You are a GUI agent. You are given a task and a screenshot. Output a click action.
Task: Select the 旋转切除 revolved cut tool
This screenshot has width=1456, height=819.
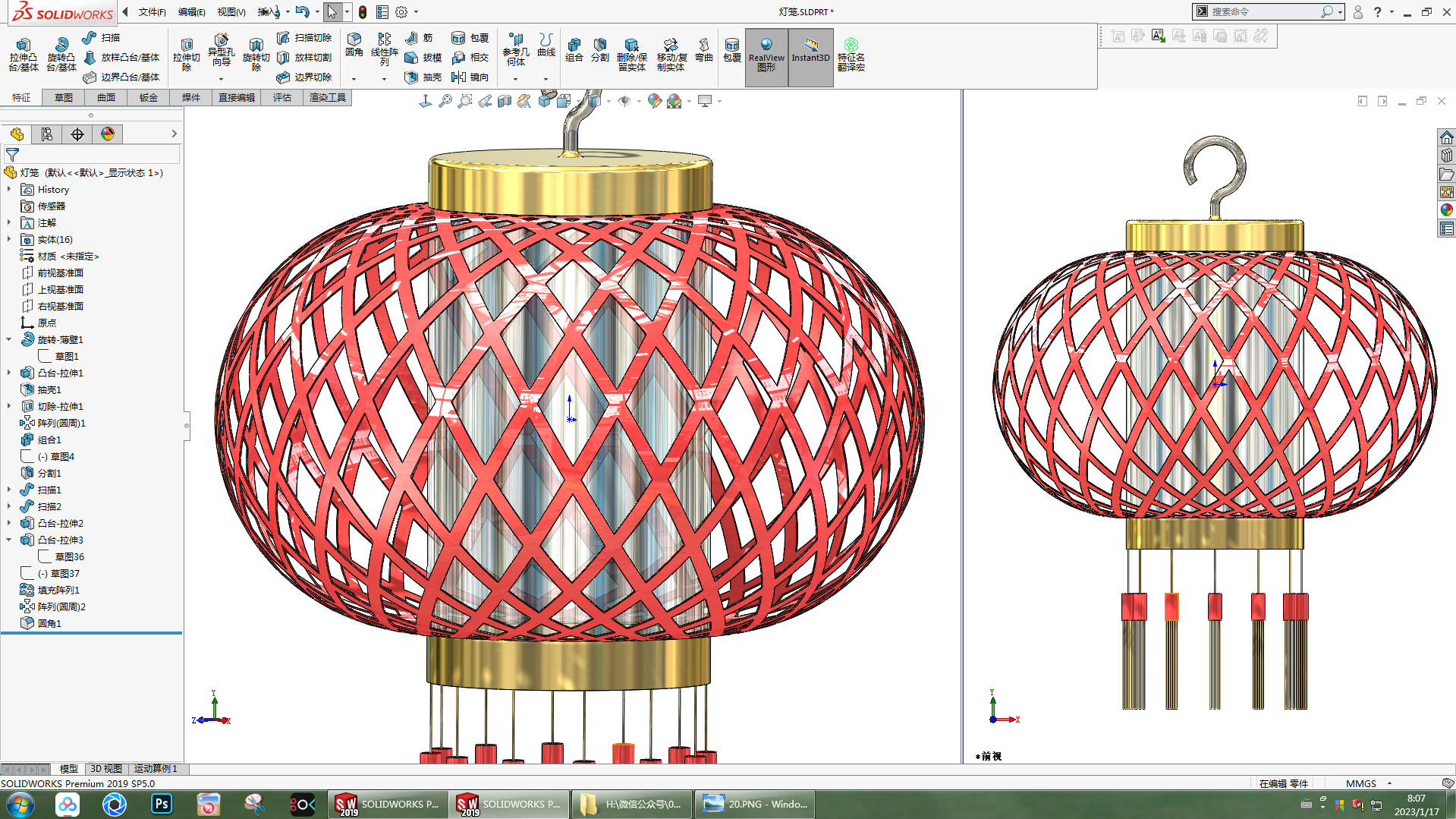(256, 55)
